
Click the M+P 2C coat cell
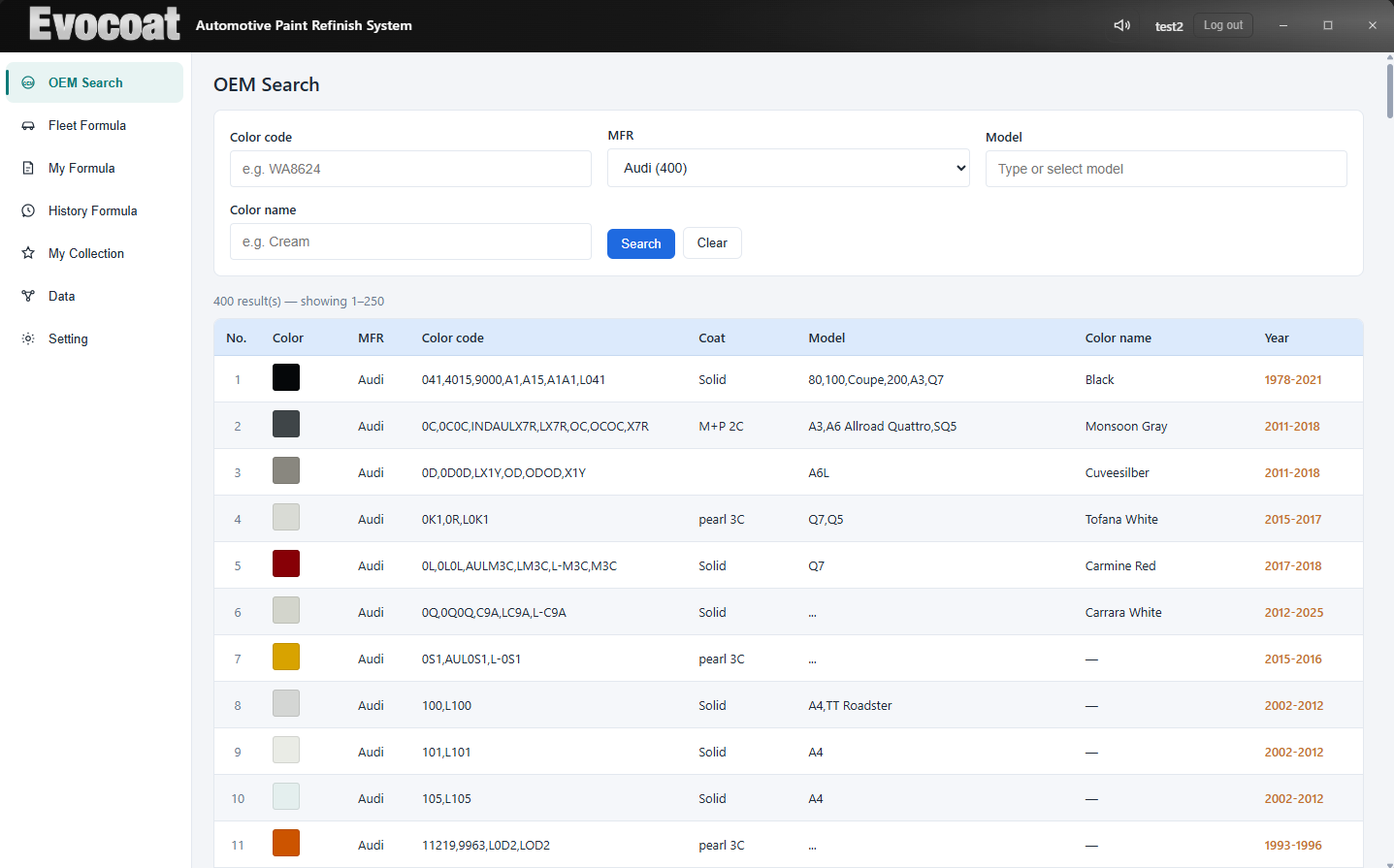[x=721, y=427]
